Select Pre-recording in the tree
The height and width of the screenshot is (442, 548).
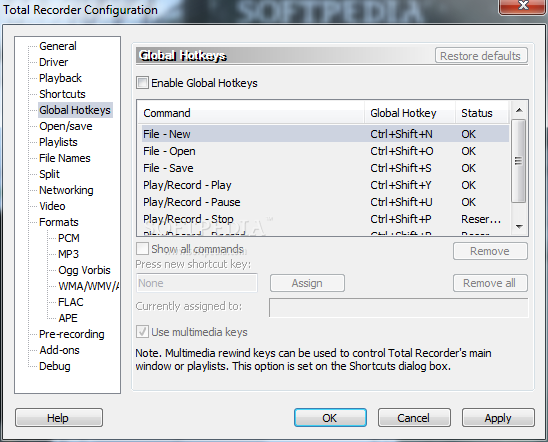[72, 334]
